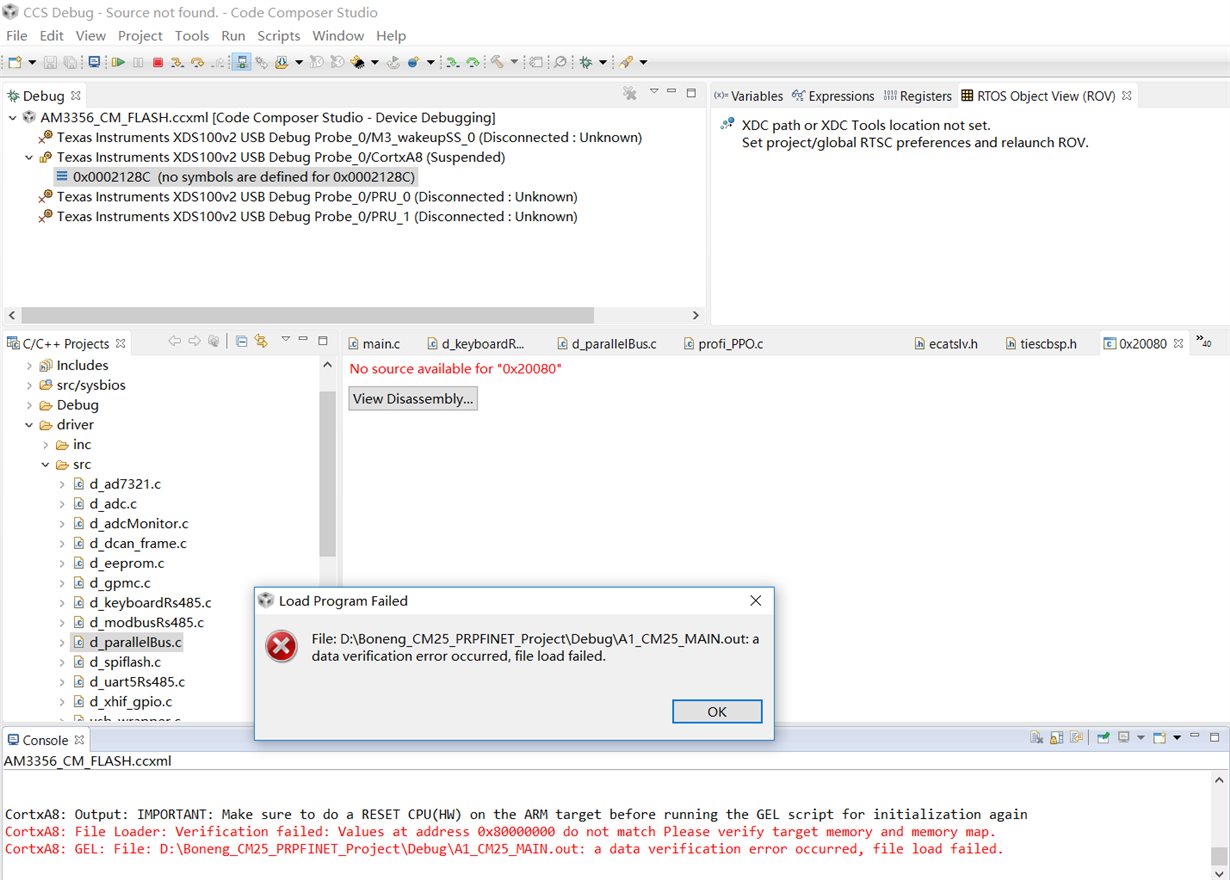The image size is (1230, 880).
Task: Click the Projects panel vertical scrollbar
Action: [x=327, y=475]
